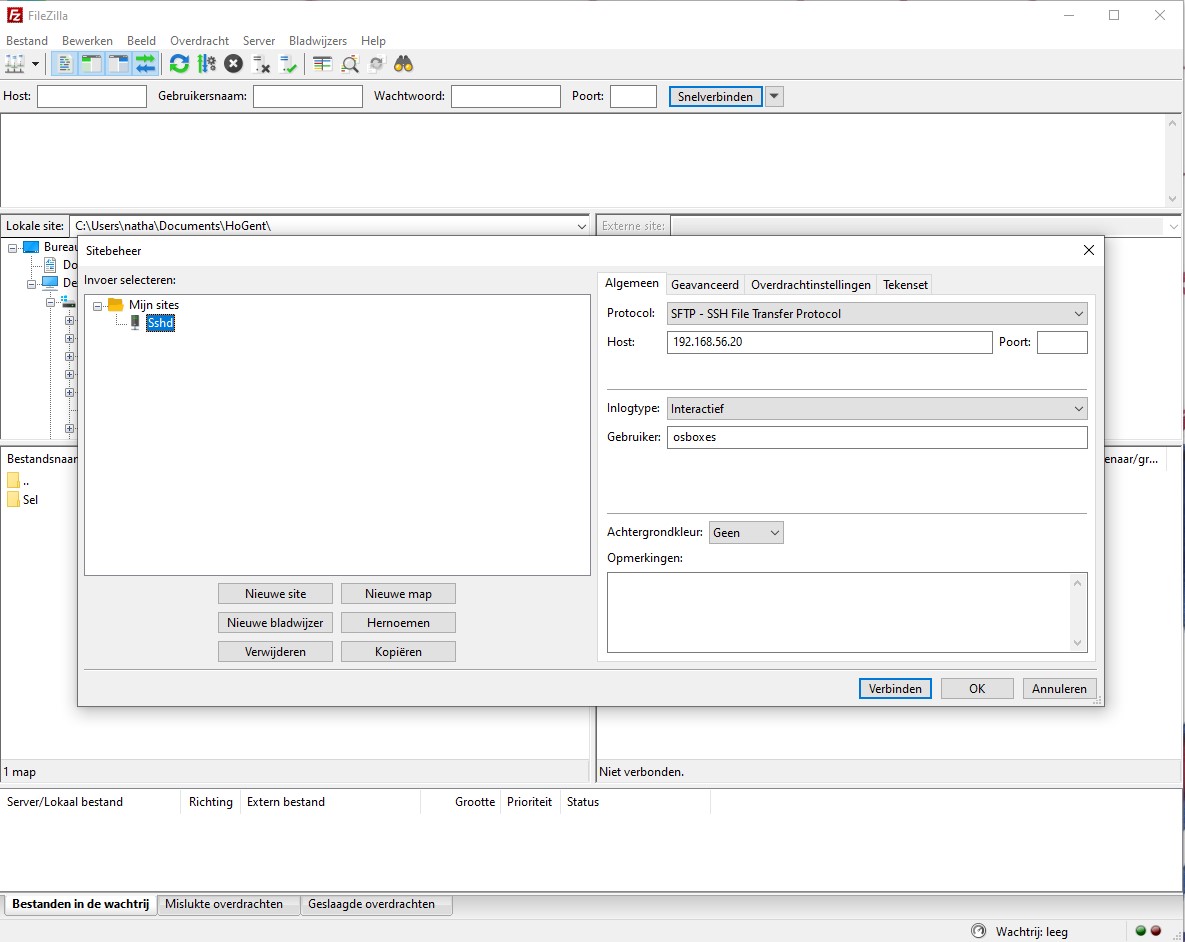Open the Lokale site path dropdown
The image size is (1185, 942).
581,226
